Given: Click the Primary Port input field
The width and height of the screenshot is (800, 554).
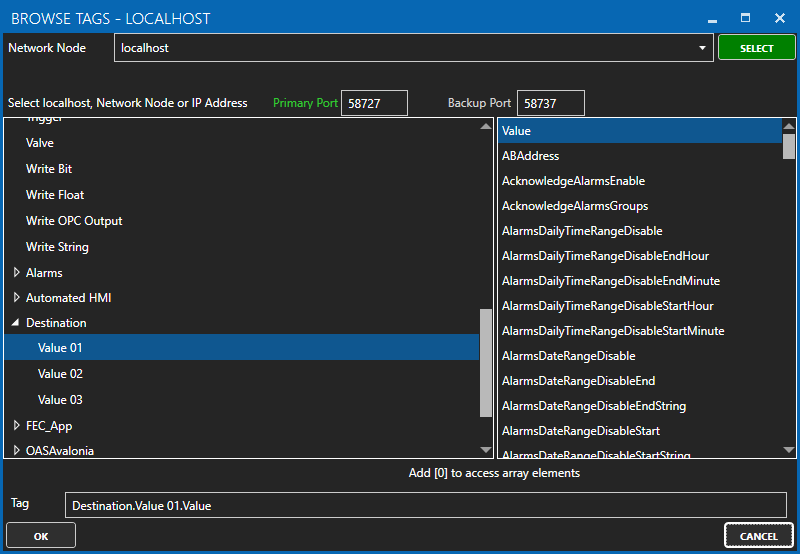Looking at the screenshot, I should point(374,103).
